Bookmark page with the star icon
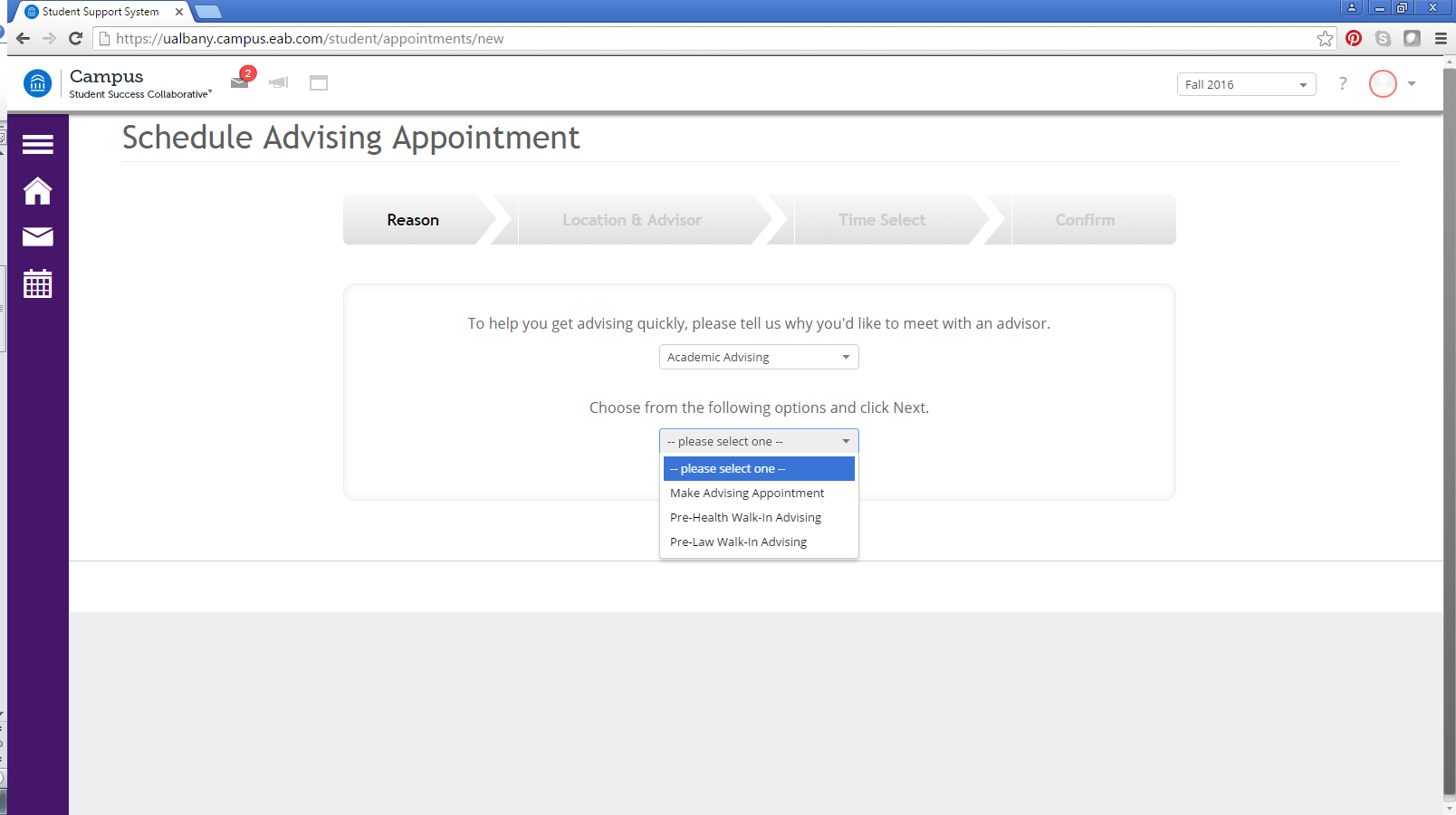1456x815 pixels. pos(1325,38)
